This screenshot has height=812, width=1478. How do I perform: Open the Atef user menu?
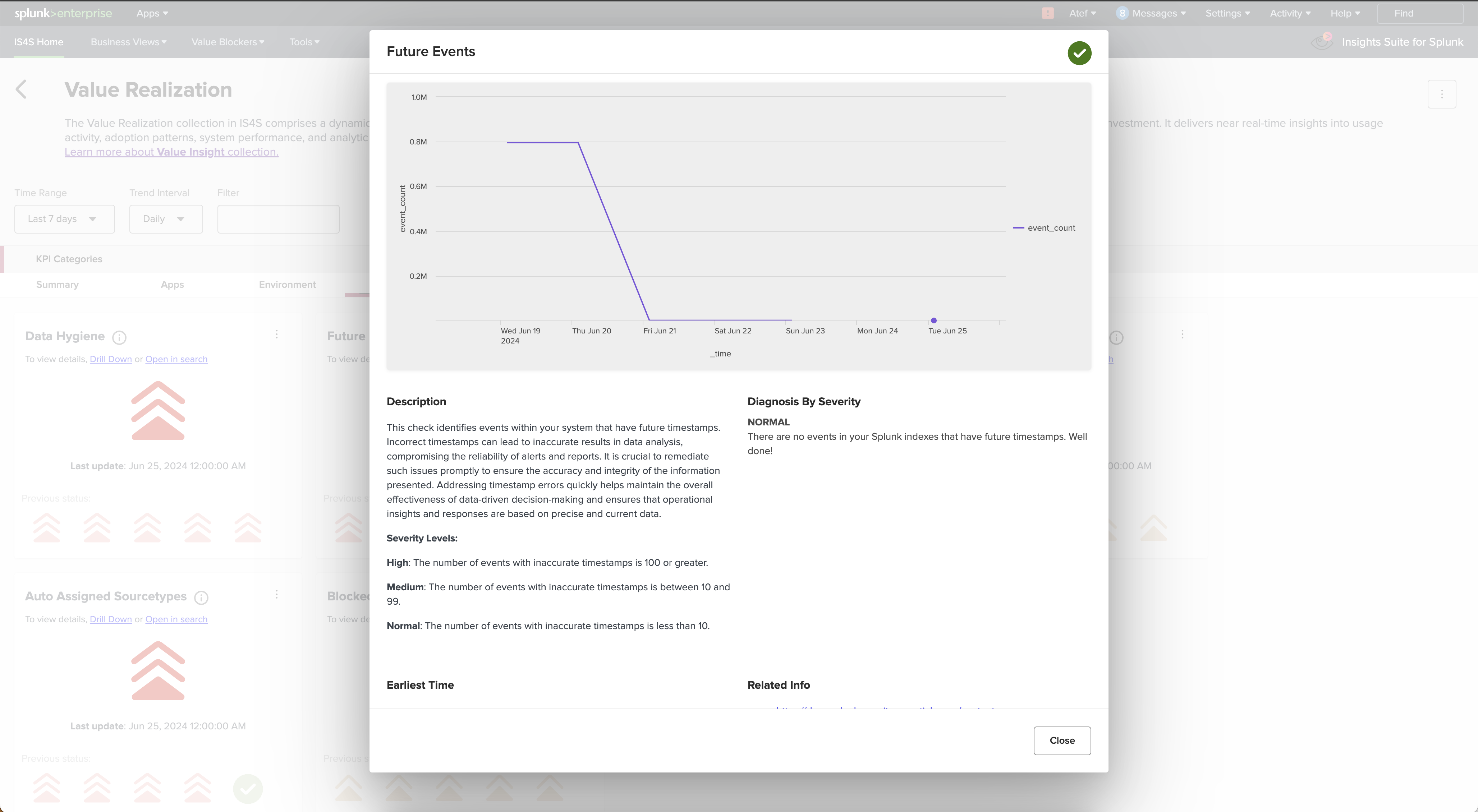tap(1083, 13)
